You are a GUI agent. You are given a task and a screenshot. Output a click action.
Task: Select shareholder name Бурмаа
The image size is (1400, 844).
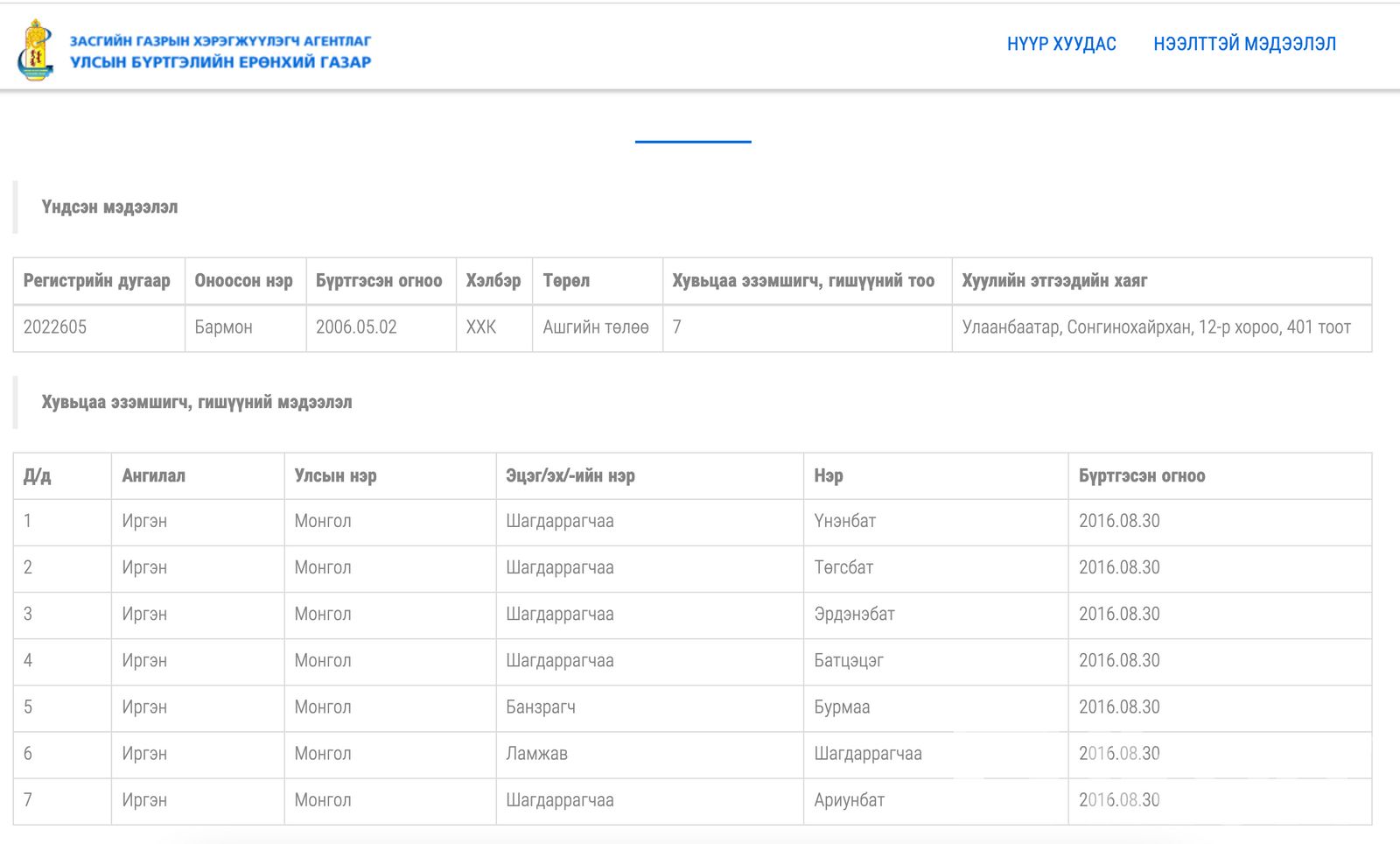(842, 707)
